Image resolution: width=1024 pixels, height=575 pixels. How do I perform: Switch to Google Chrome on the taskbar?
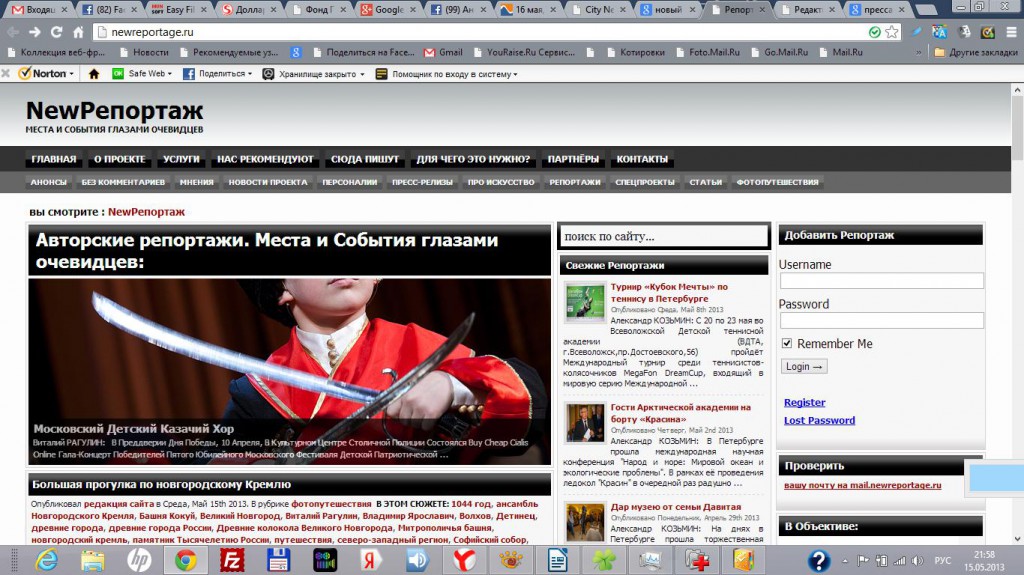click(x=185, y=560)
